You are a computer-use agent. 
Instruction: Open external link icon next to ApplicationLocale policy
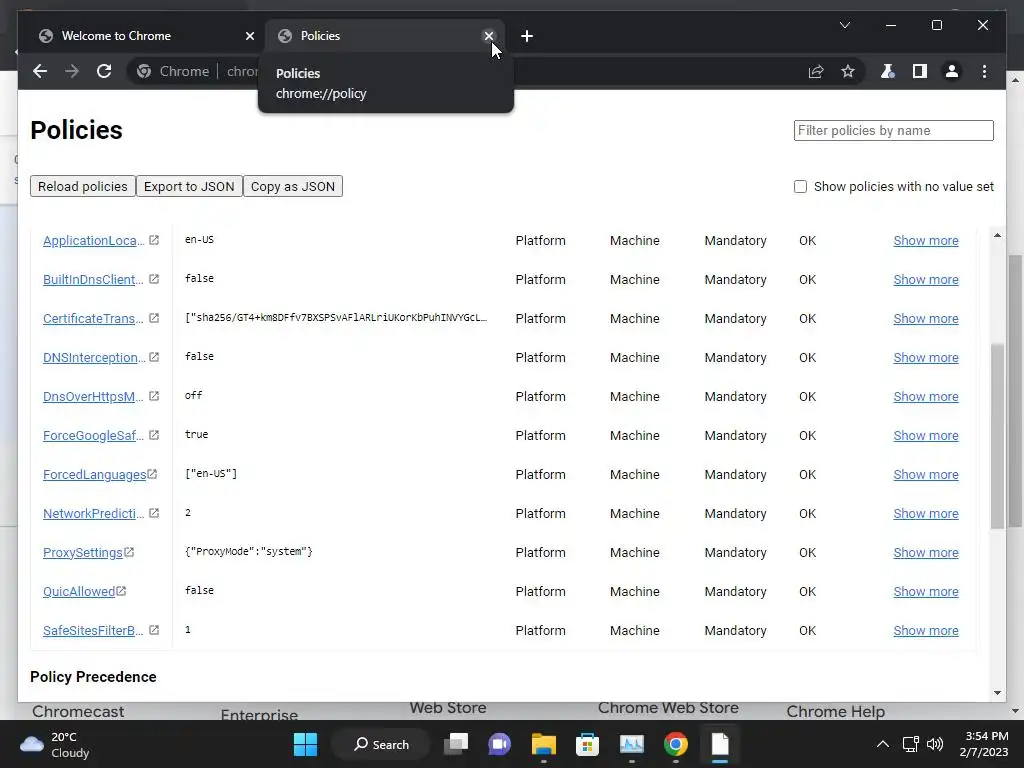(154, 240)
